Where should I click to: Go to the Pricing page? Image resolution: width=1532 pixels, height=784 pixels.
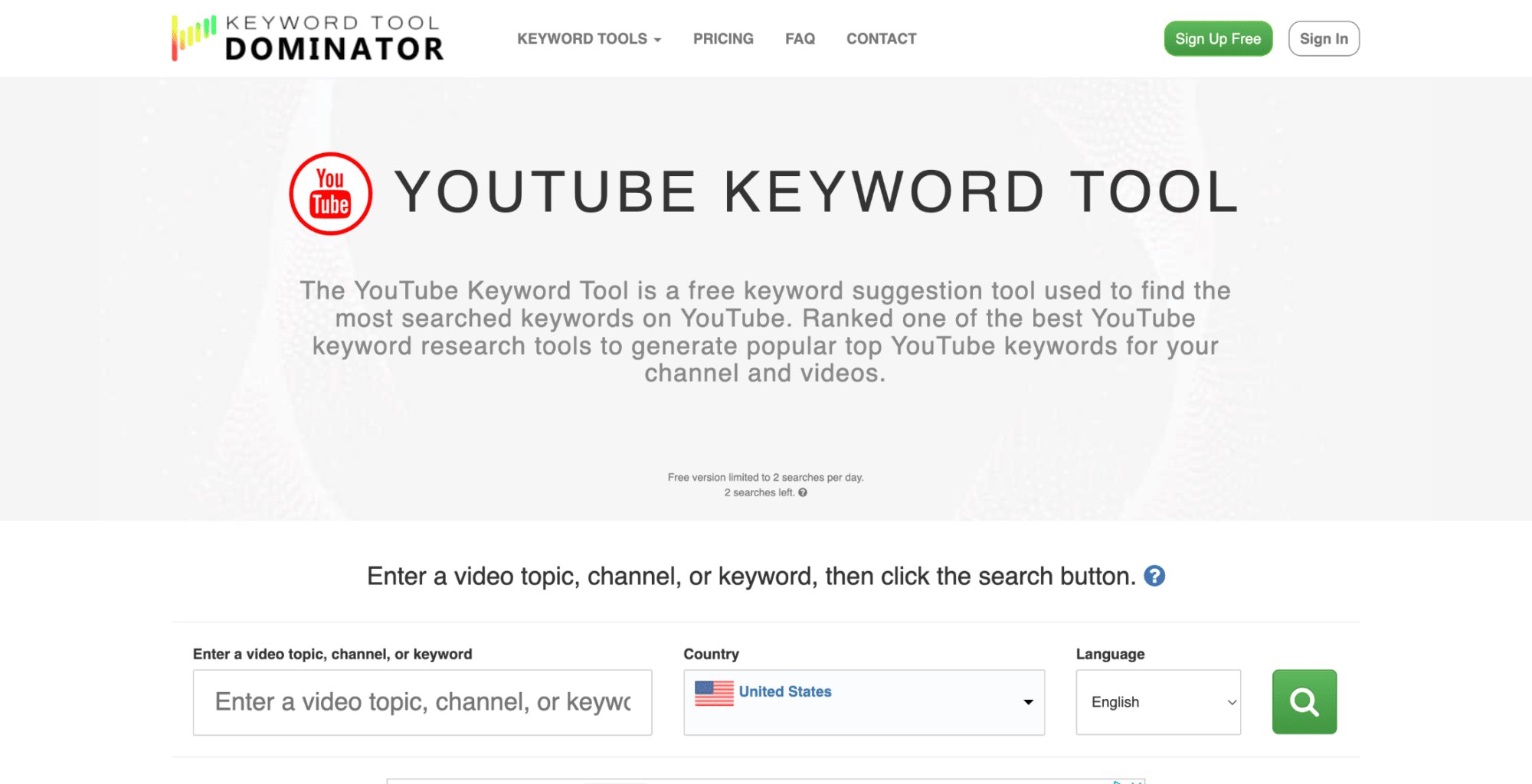(x=723, y=38)
